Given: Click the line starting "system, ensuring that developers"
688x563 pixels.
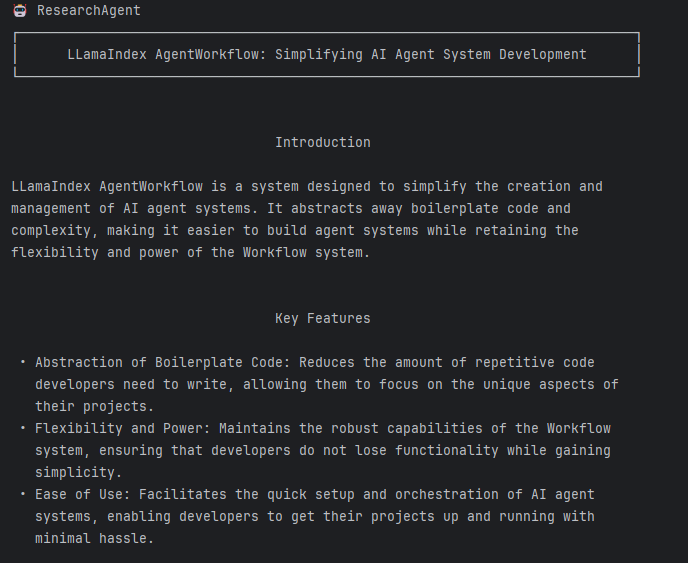Looking at the screenshot, I should [x=323, y=450].
